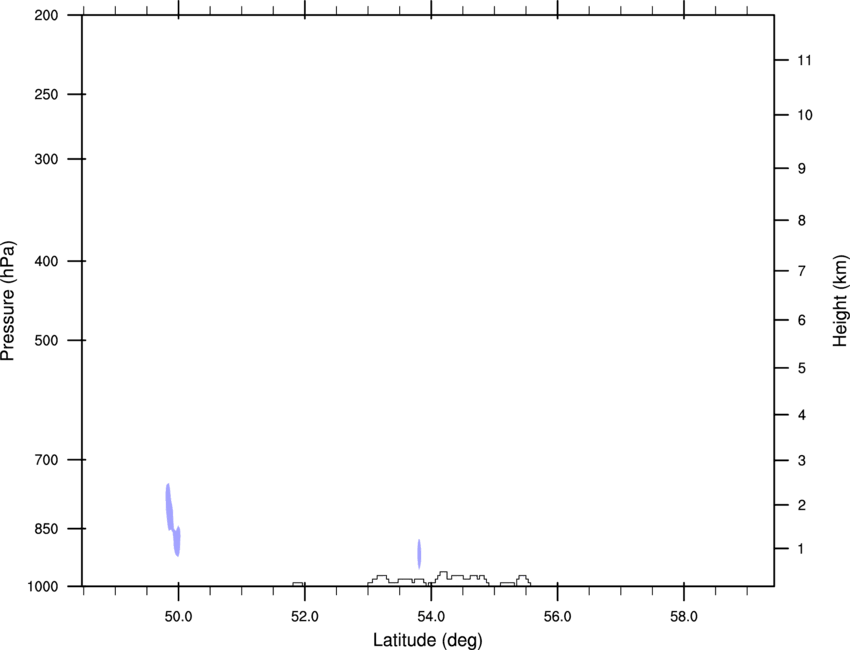Click the 56.0 latitude tick label
Screen dimensions: 850x650
(x=557, y=617)
